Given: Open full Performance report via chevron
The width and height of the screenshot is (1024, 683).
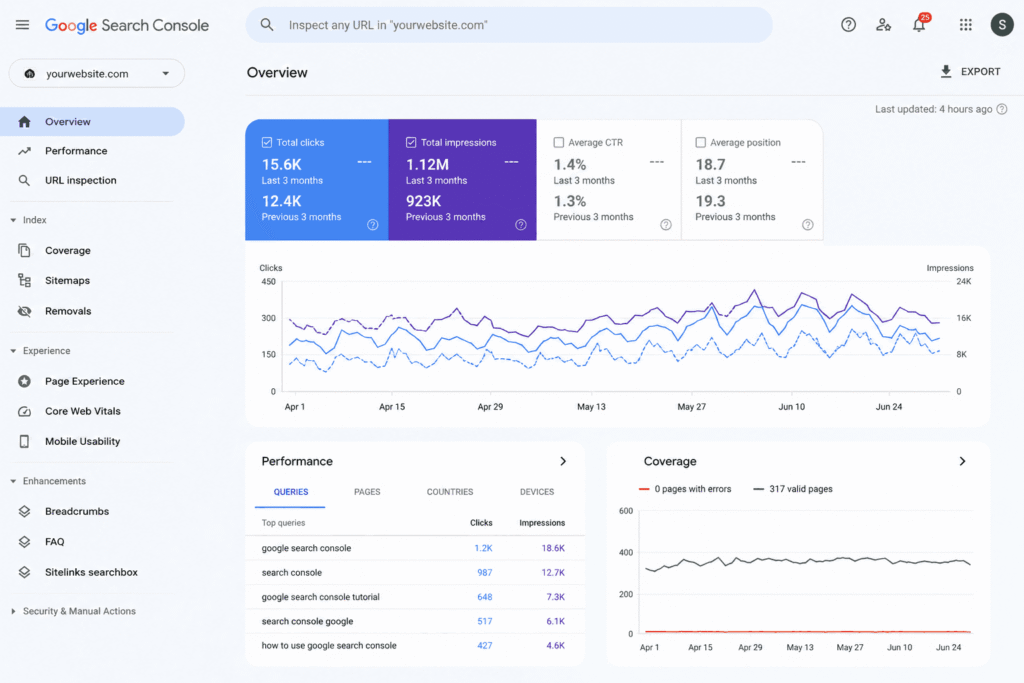Looking at the screenshot, I should click(x=563, y=461).
